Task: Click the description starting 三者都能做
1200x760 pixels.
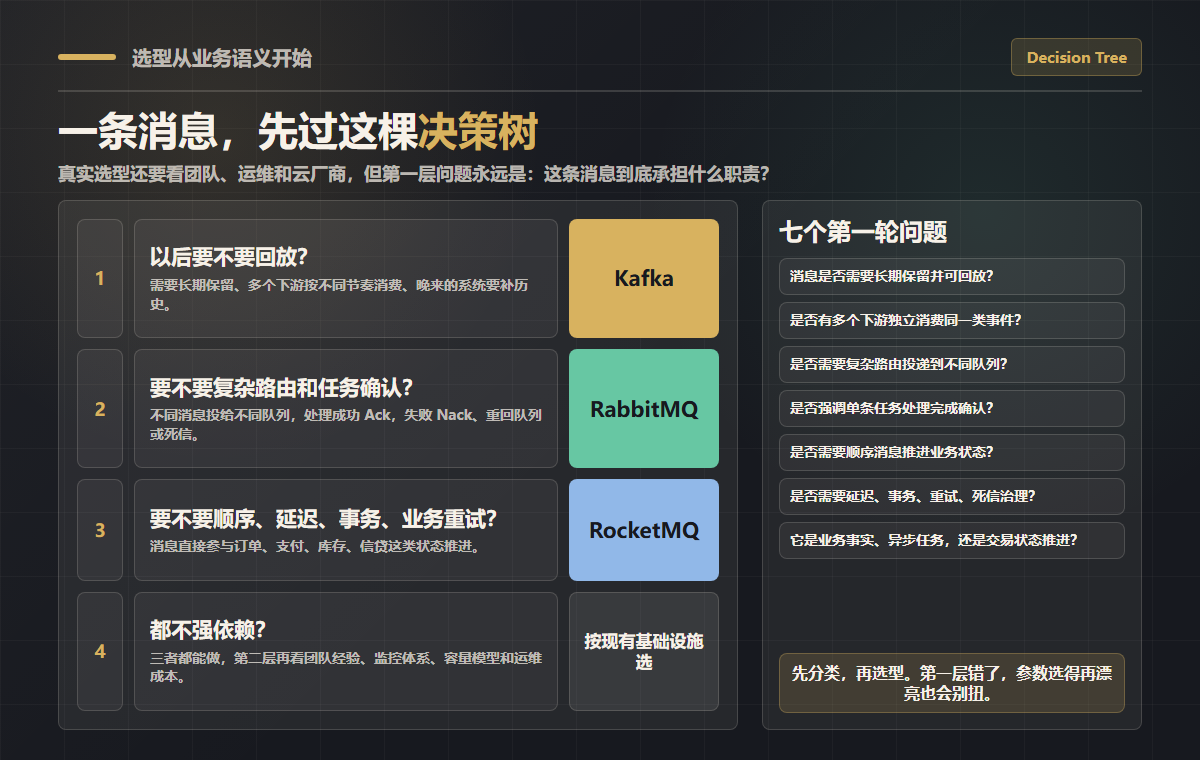Action: pyautogui.click(x=346, y=667)
